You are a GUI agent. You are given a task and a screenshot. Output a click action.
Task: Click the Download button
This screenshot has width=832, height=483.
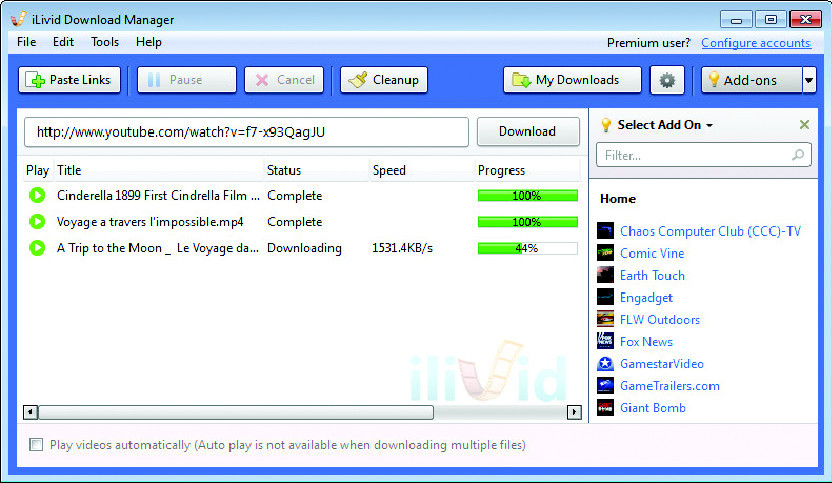(x=527, y=132)
